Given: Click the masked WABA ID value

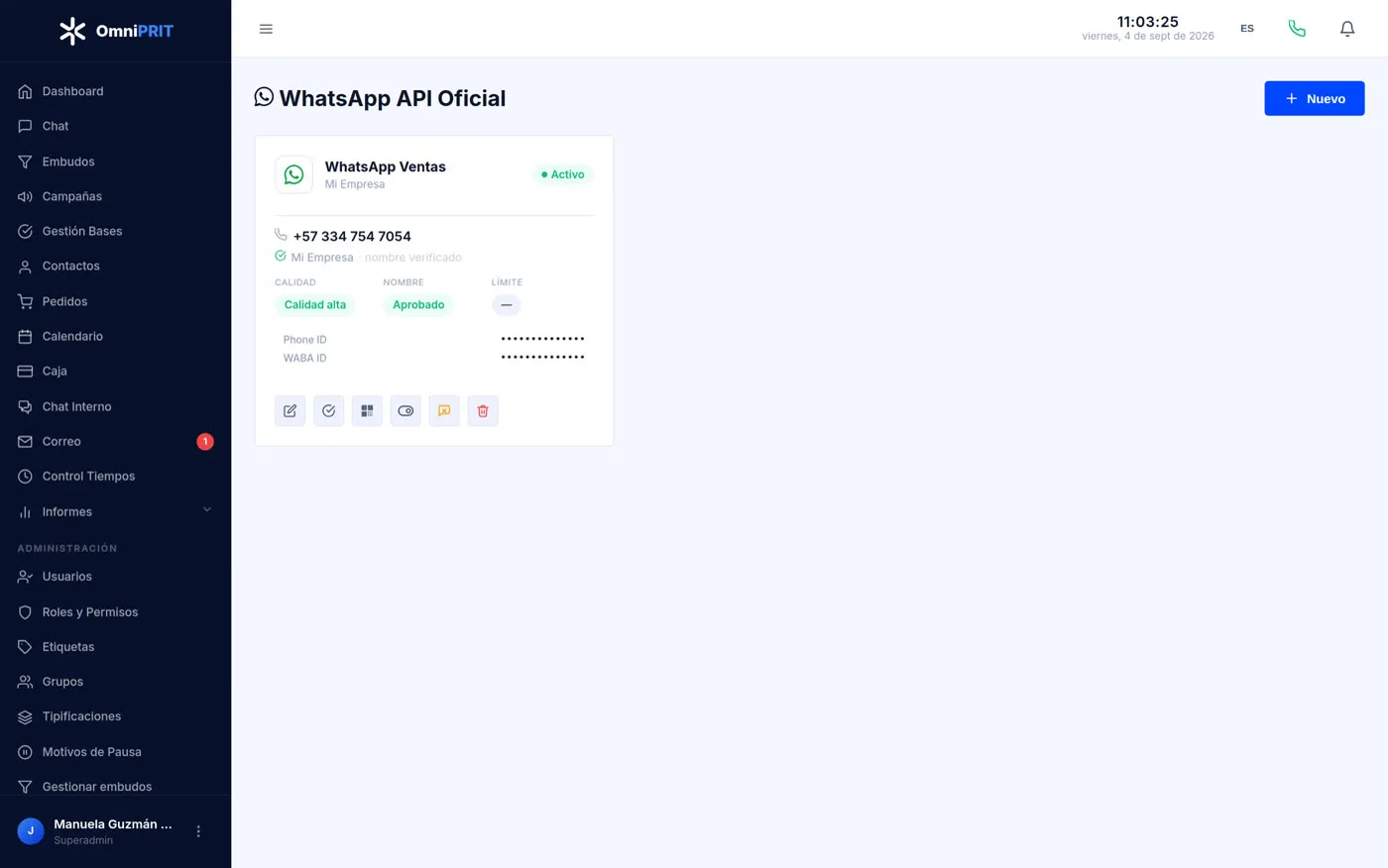Looking at the screenshot, I should 542,358.
